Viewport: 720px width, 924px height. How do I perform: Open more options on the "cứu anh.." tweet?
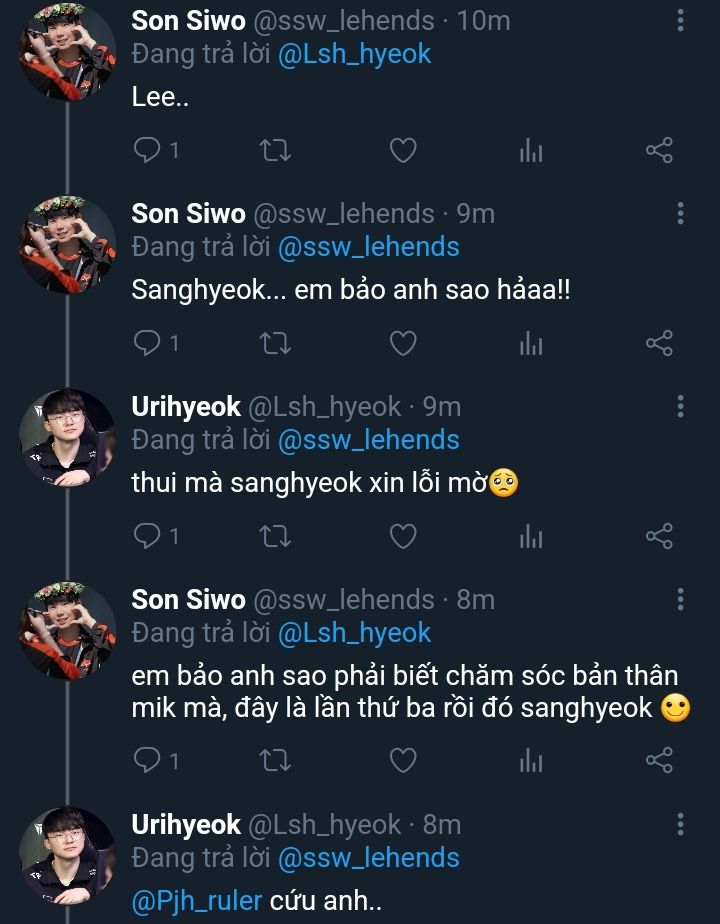(680, 824)
